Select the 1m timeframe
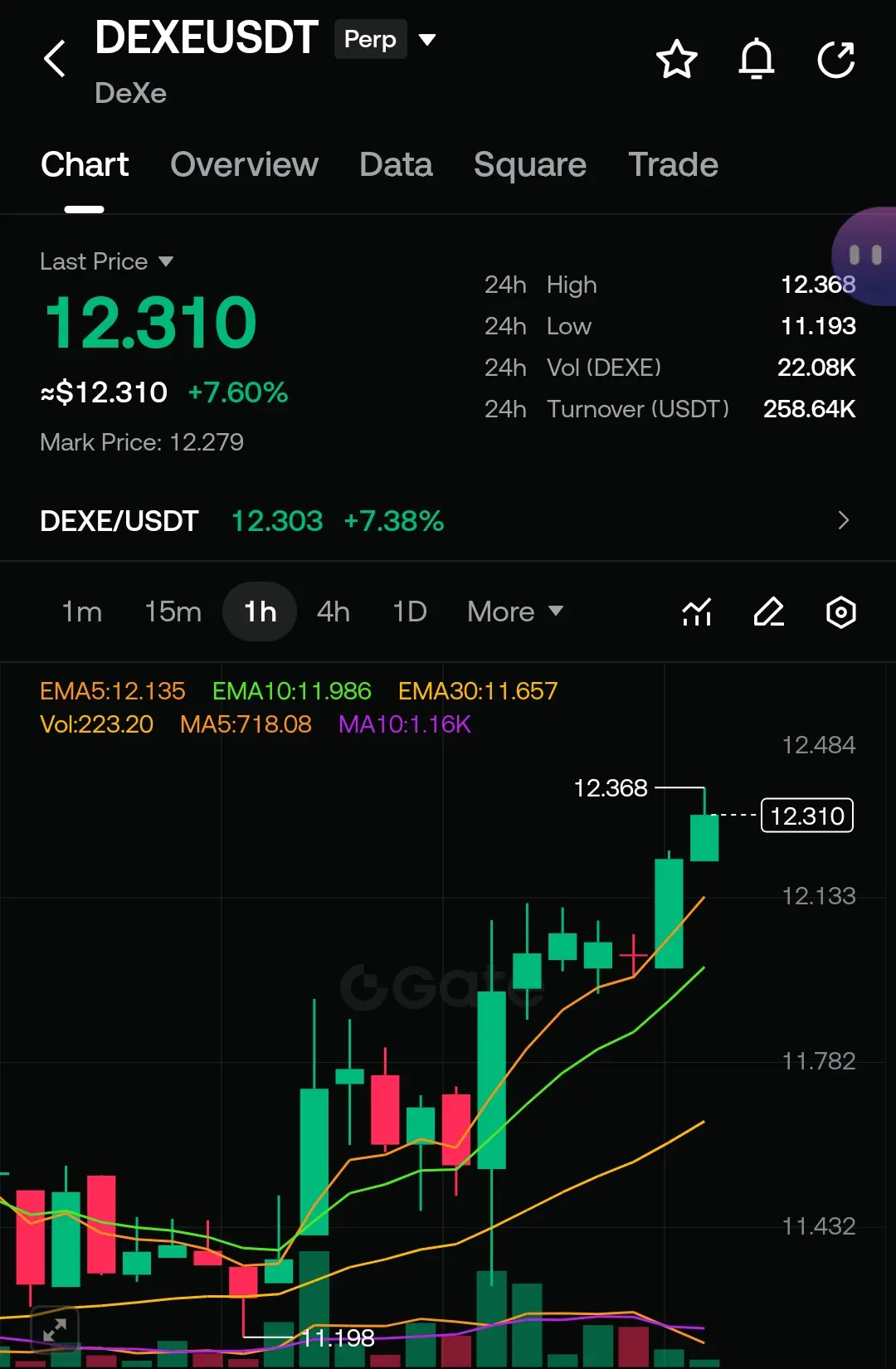 [82, 611]
